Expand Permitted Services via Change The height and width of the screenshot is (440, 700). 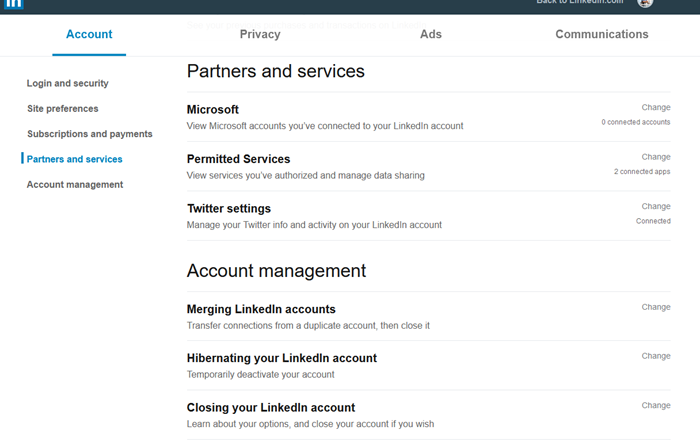tap(656, 157)
